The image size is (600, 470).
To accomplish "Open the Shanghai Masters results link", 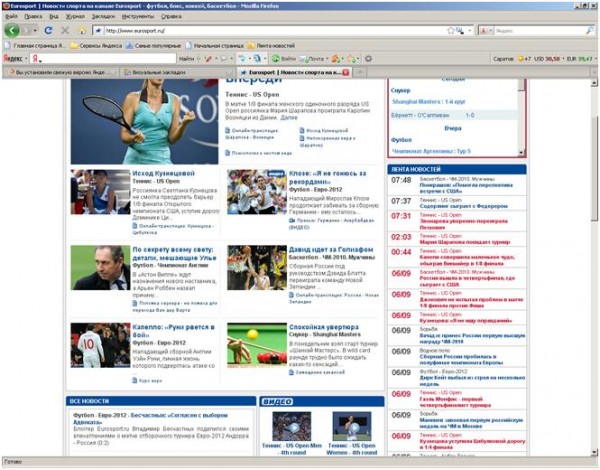I will tap(429, 102).
